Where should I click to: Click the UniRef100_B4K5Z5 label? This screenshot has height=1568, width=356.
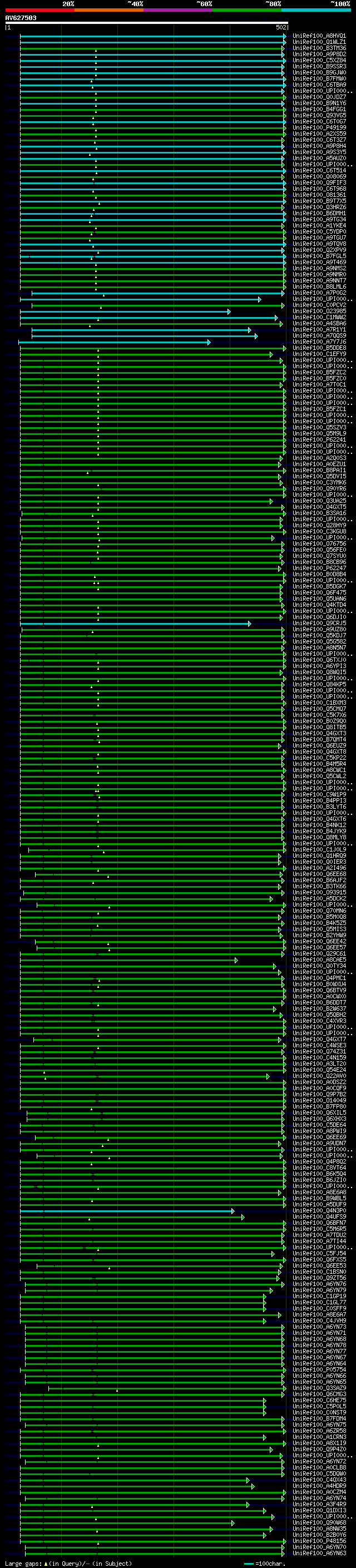(x=319, y=923)
